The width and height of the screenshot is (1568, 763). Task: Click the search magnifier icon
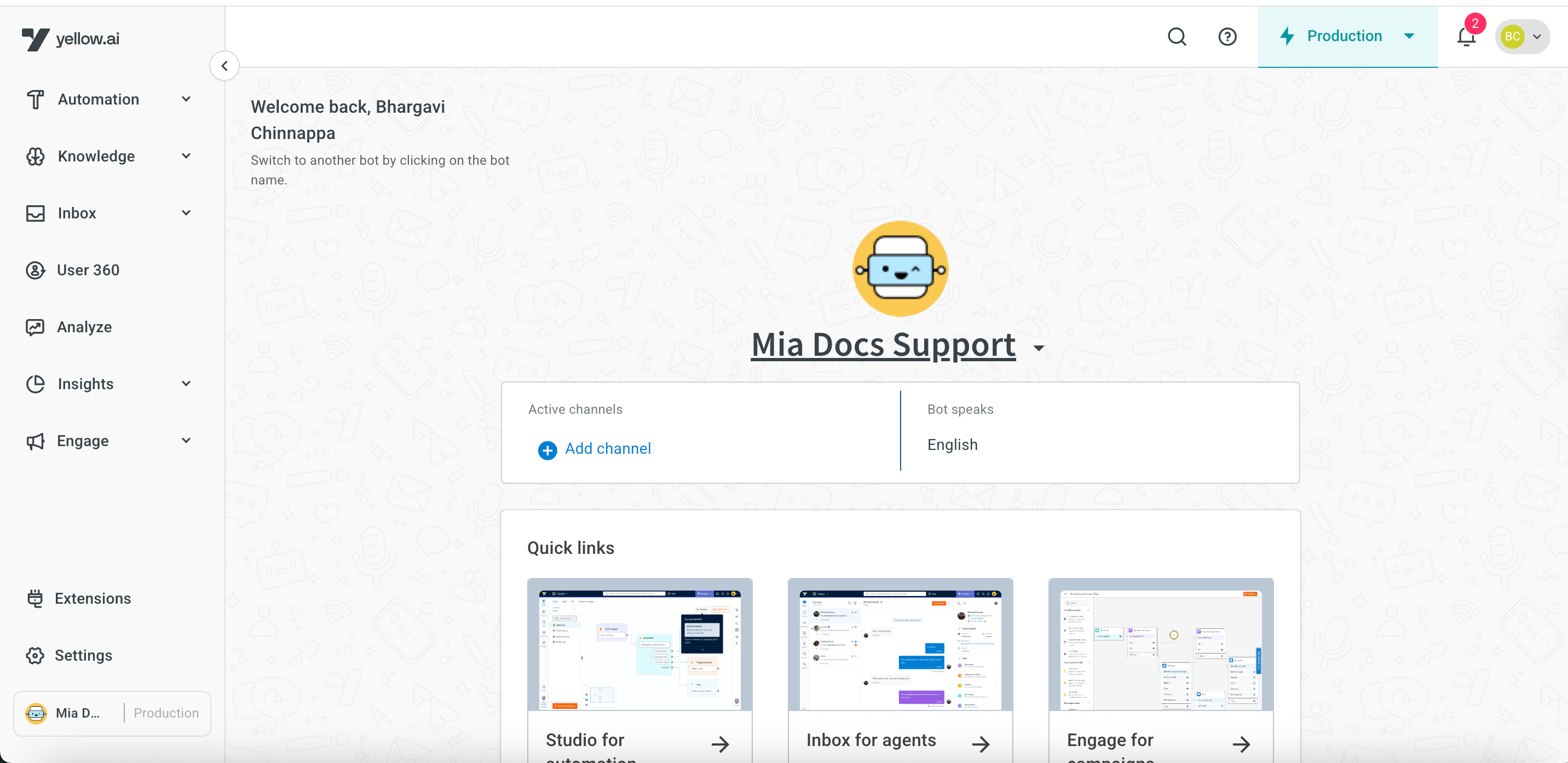click(x=1177, y=37)
